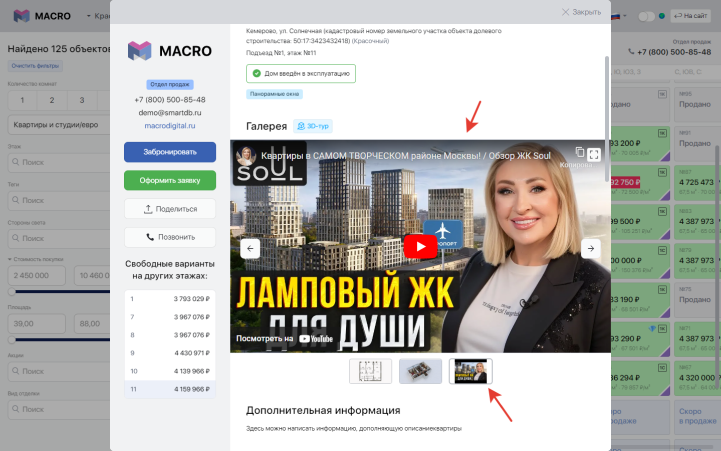Choose floor 1 variant for 3 793 029 ₽

(x=170, y=298)
